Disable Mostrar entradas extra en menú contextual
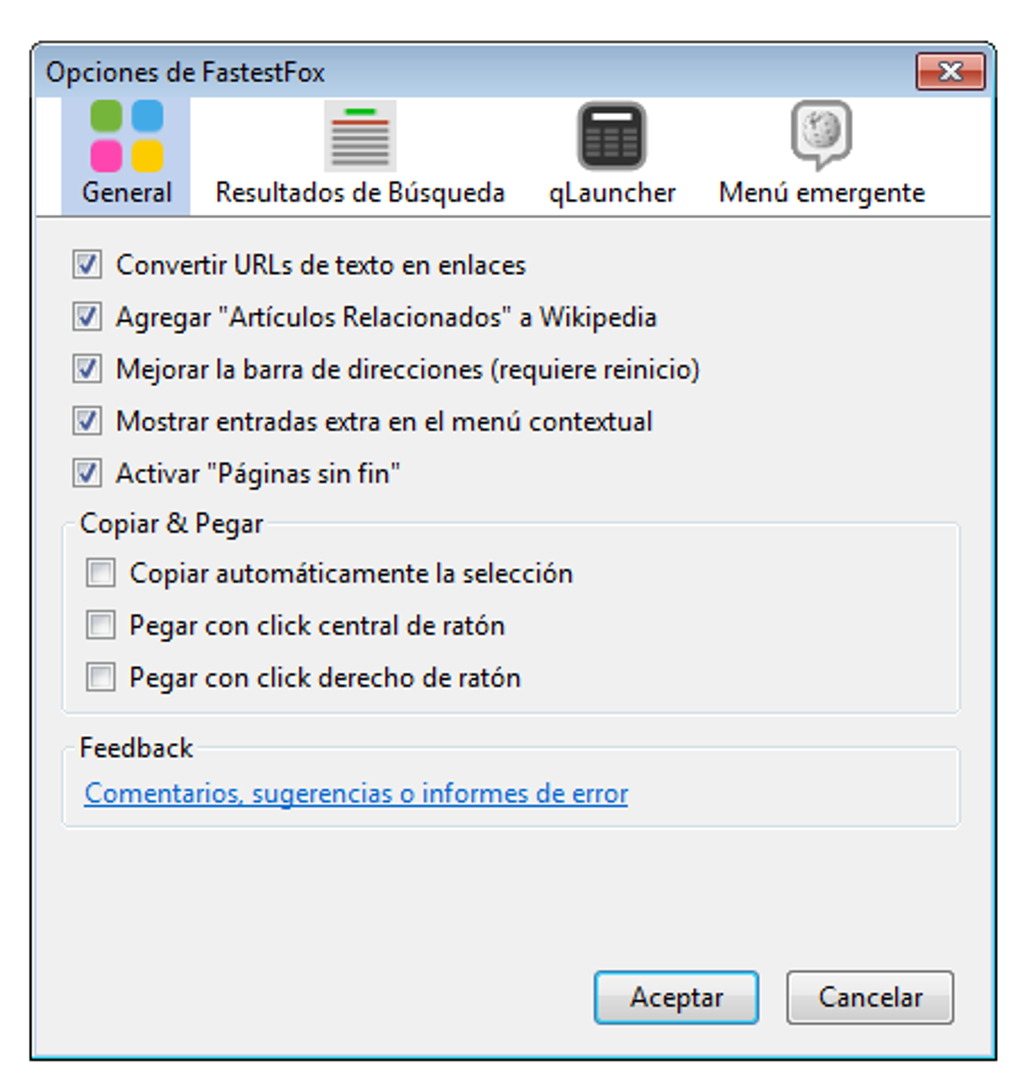This screenshot has height=1086, width=1020. click(x=88, y=421)
